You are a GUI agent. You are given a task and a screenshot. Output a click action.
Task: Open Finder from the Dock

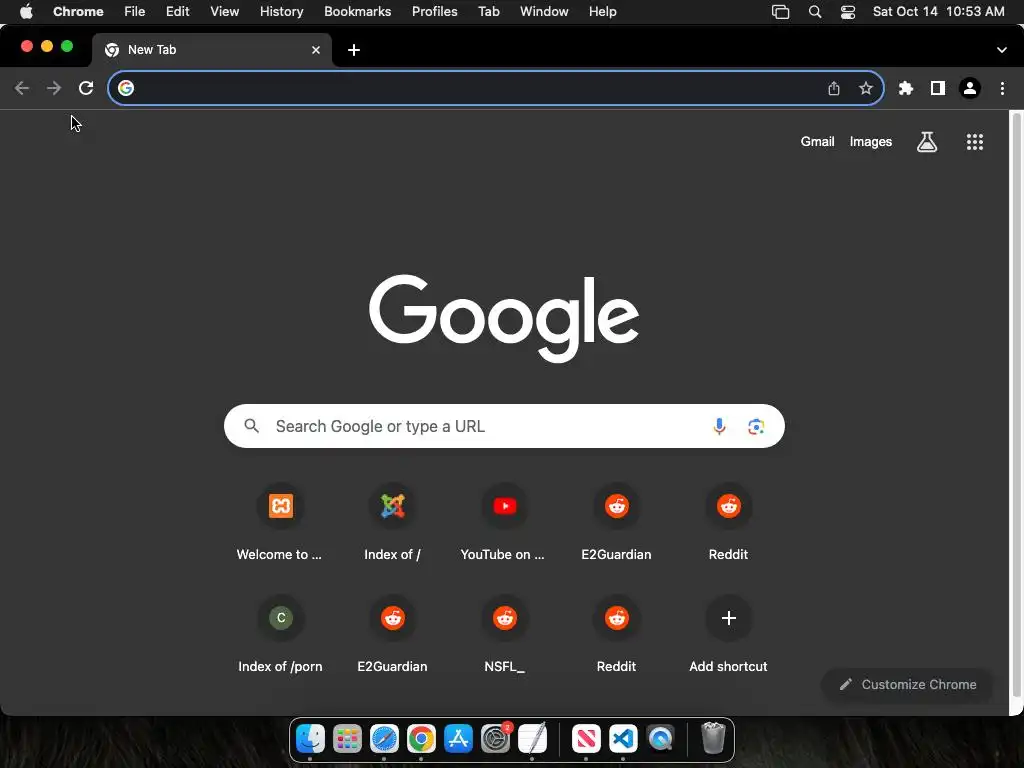[310, 739]
